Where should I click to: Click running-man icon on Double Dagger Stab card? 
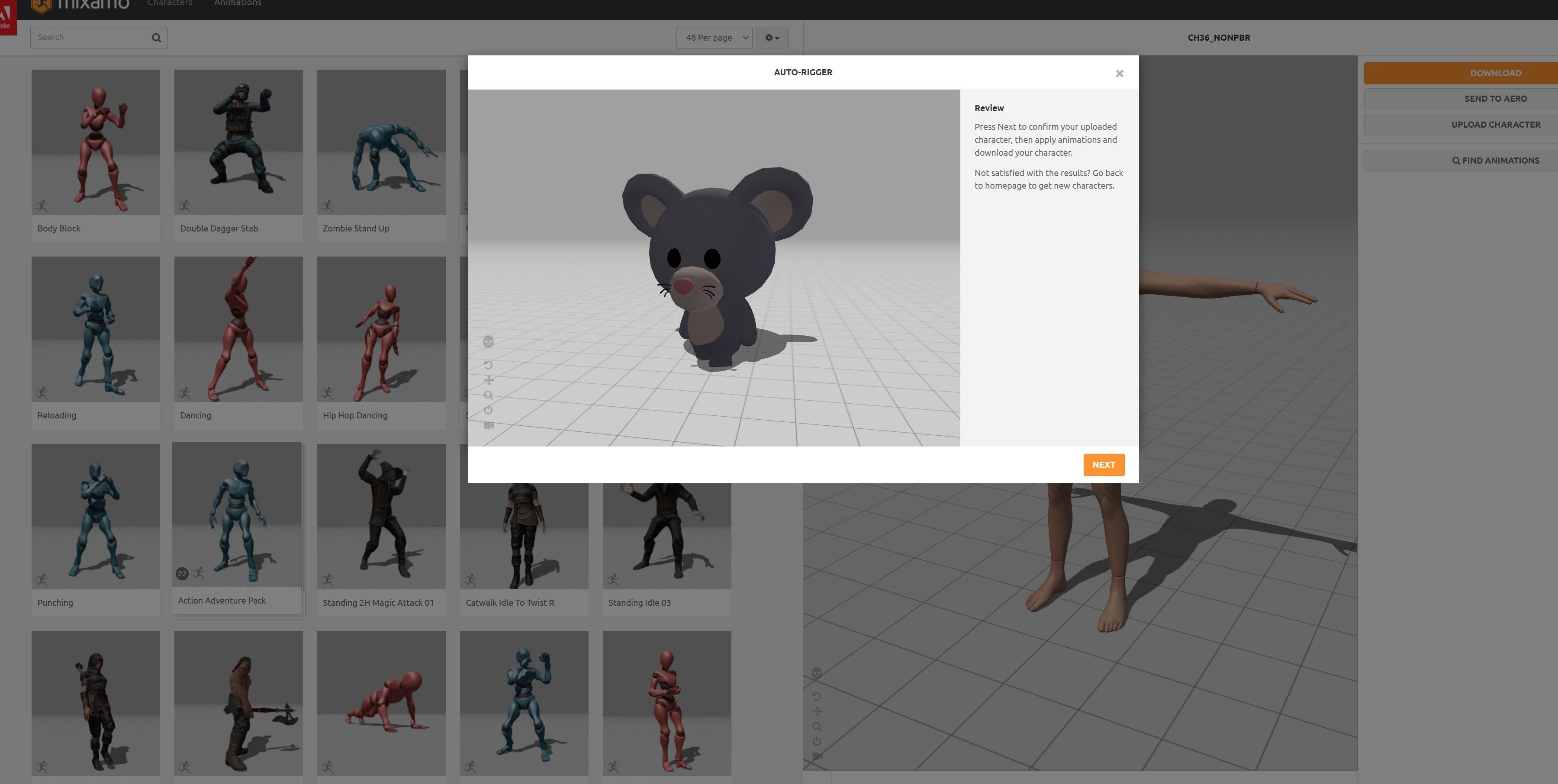tap(184, 206)
